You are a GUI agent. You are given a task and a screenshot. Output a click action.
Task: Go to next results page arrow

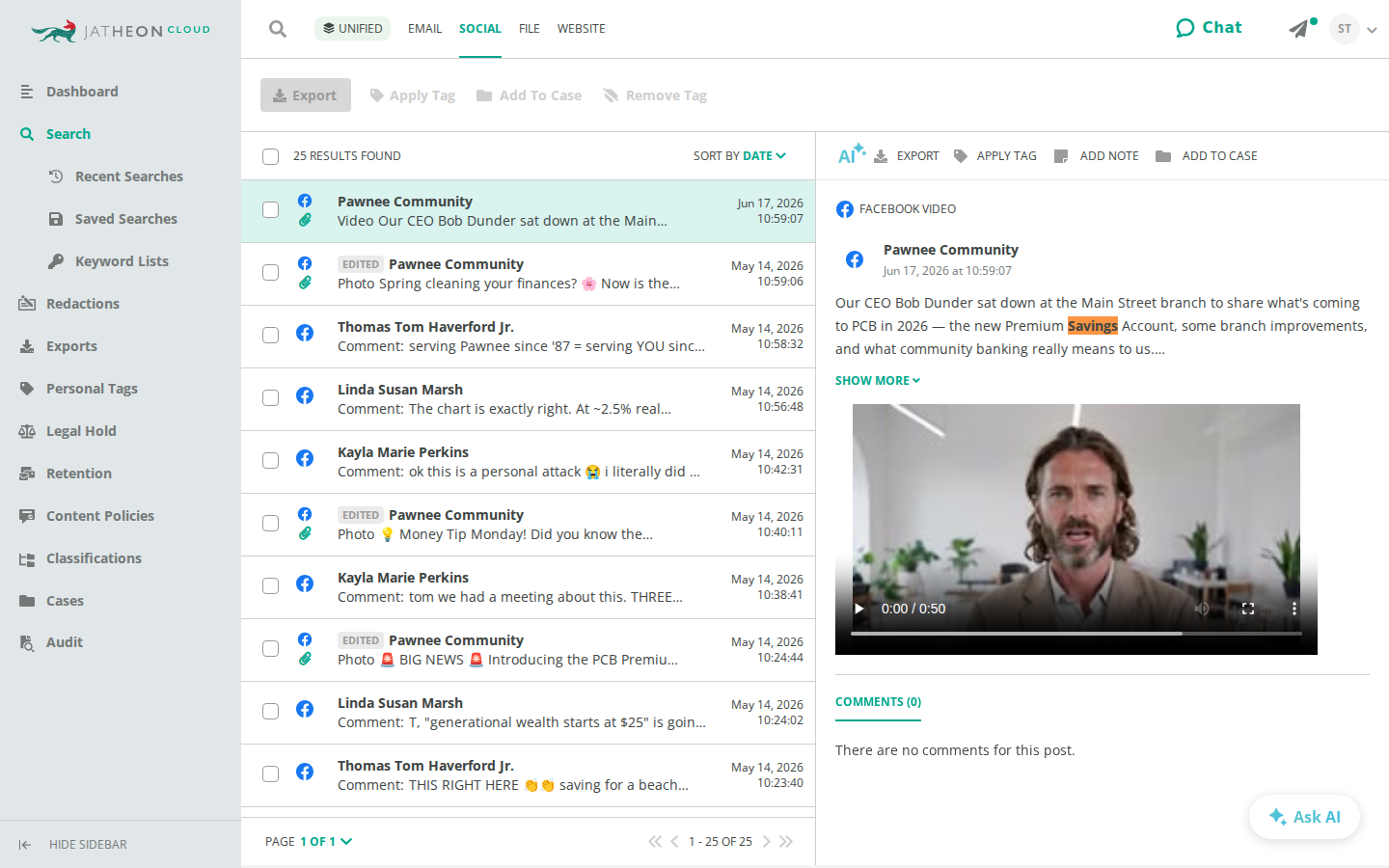tap(767, 842)
